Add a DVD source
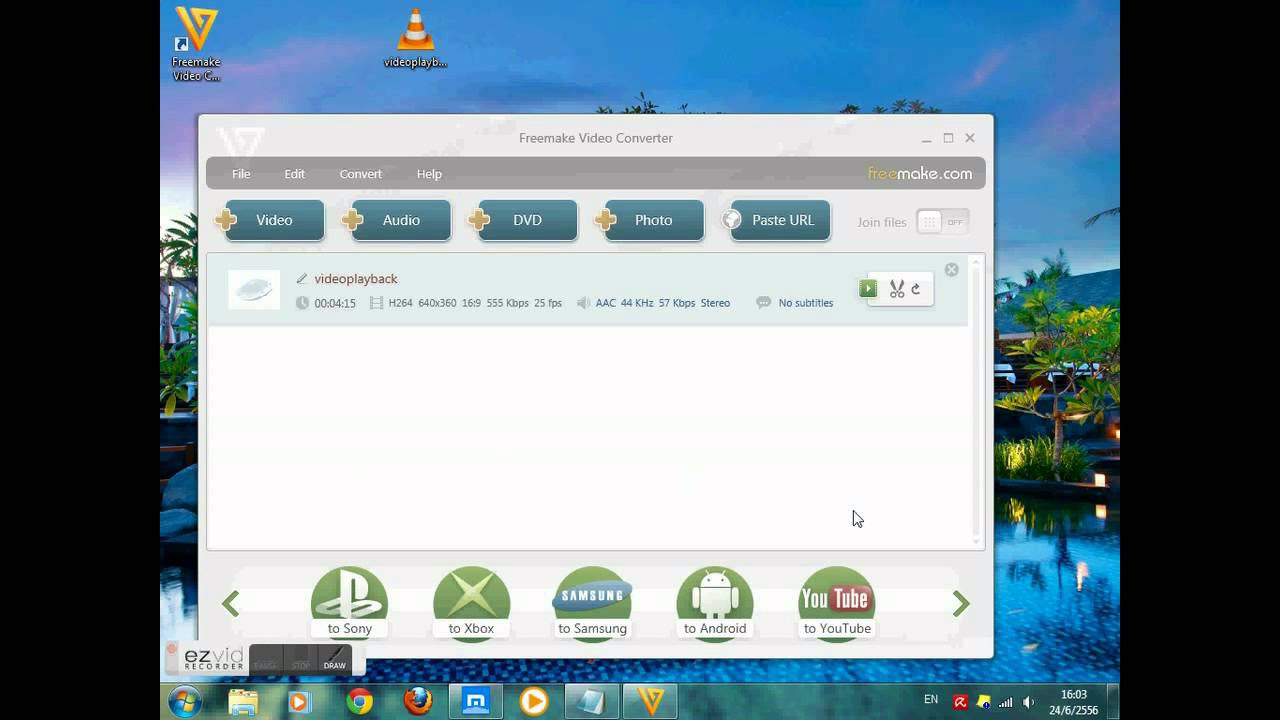This screenshot has height=720, width=1280. (523, 220)
